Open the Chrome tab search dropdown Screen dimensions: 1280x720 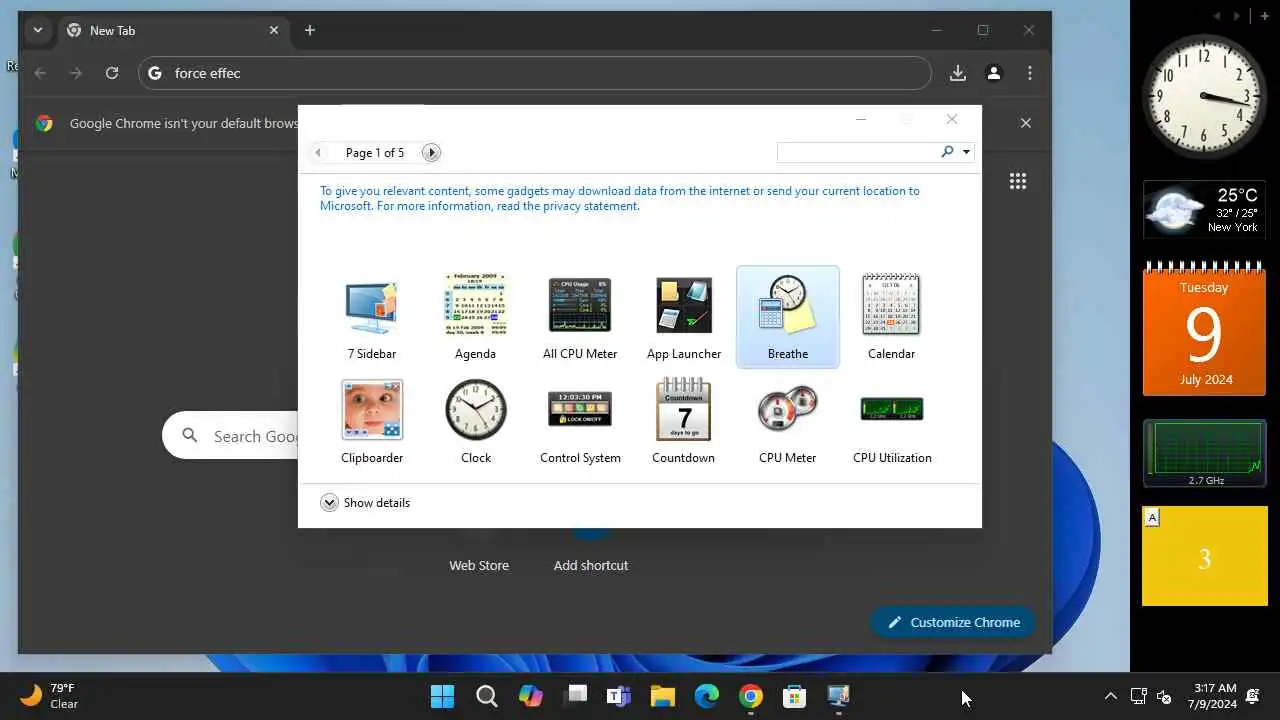(37, 30)
